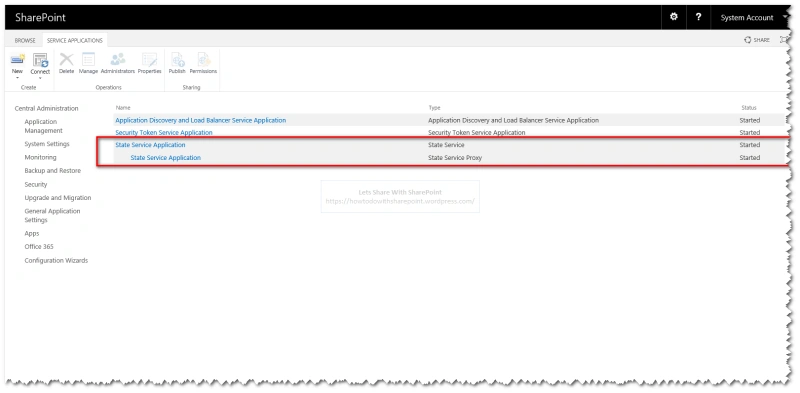The height and width of the screenshot is (393, 800).
Task: Click the Publish ribbon icon
Action: (177, 59)
